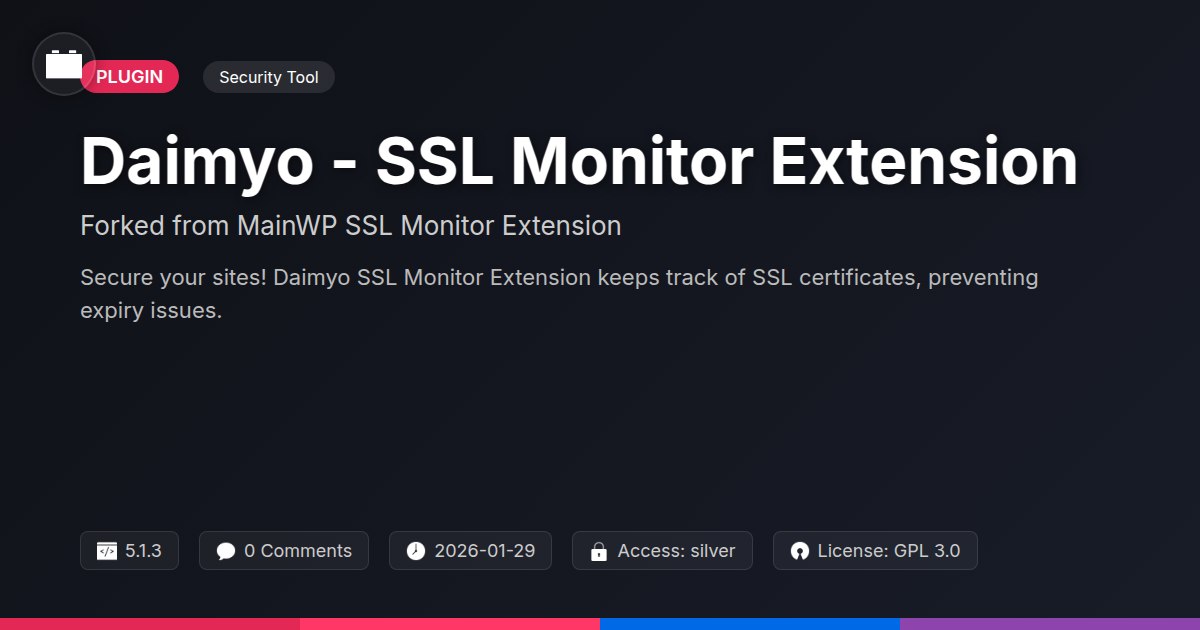
Task: Click the red PLUGIN badge
Action: (x=130, y=77)
